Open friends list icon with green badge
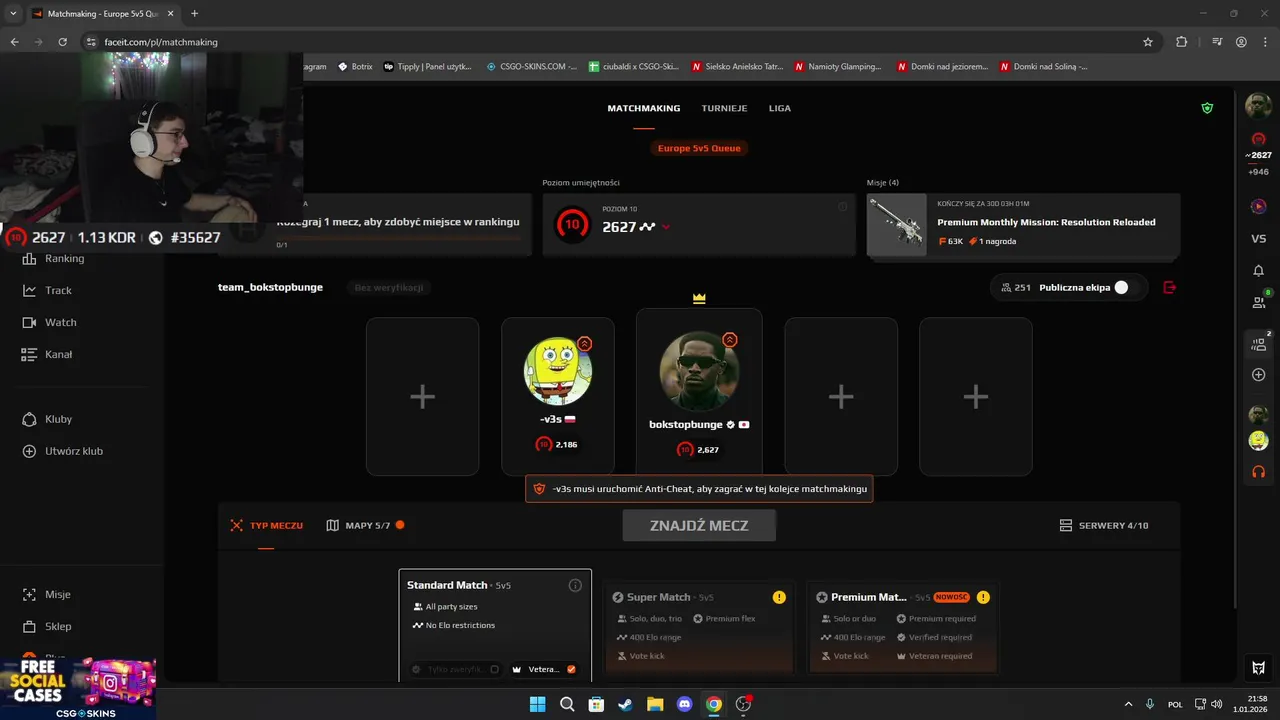 click(1259, 301)
